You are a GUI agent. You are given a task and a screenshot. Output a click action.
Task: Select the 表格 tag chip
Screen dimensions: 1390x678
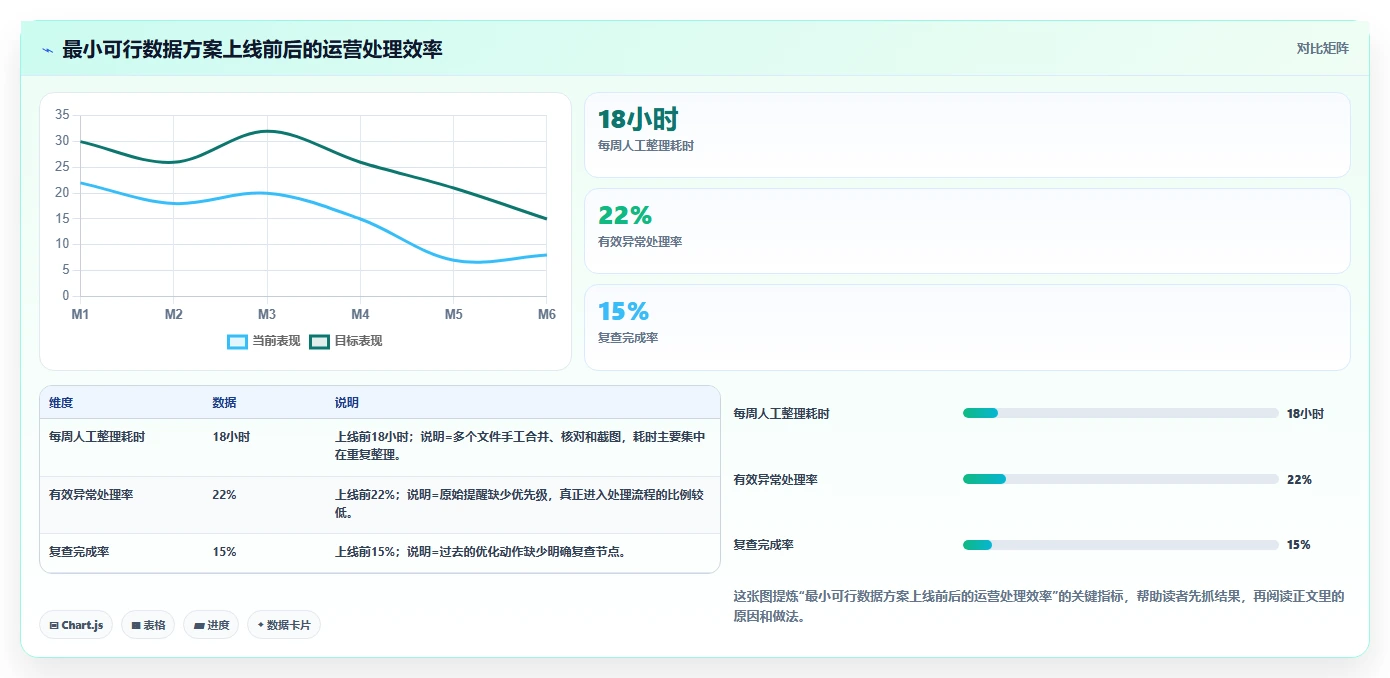(148, 625)
